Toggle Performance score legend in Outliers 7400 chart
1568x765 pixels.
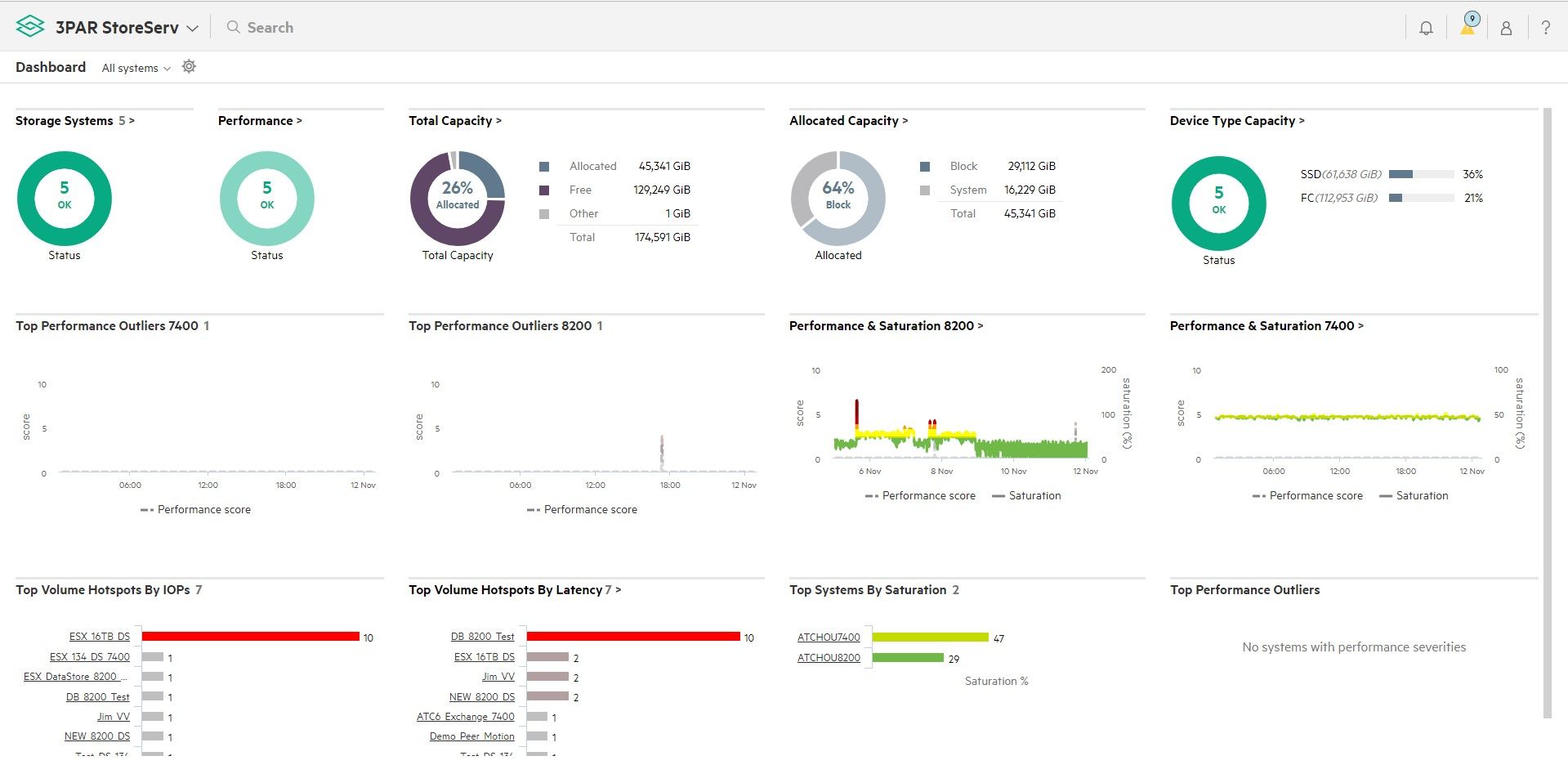(195, 509)
